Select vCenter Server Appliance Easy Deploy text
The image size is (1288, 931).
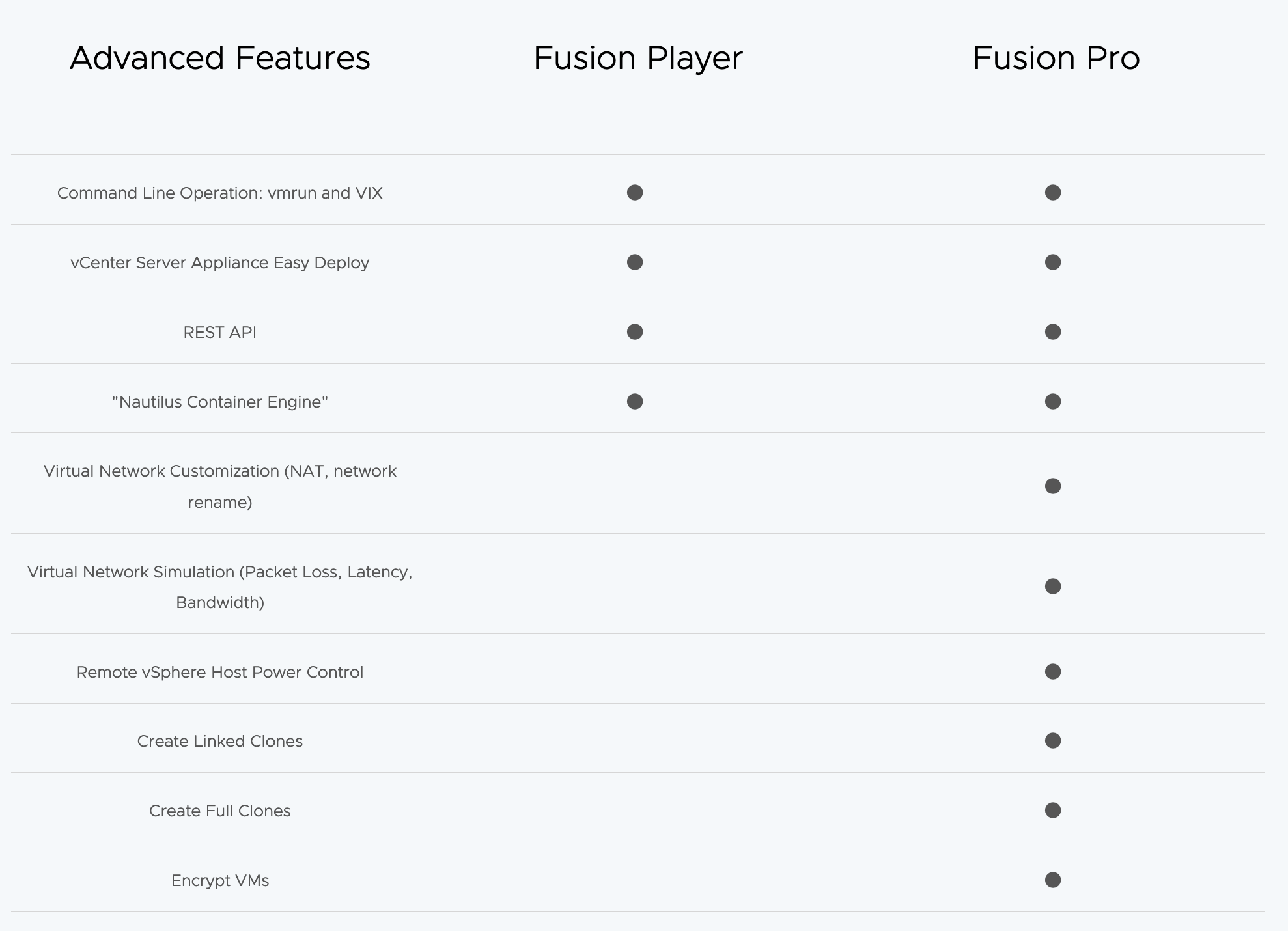click(220, 263)
